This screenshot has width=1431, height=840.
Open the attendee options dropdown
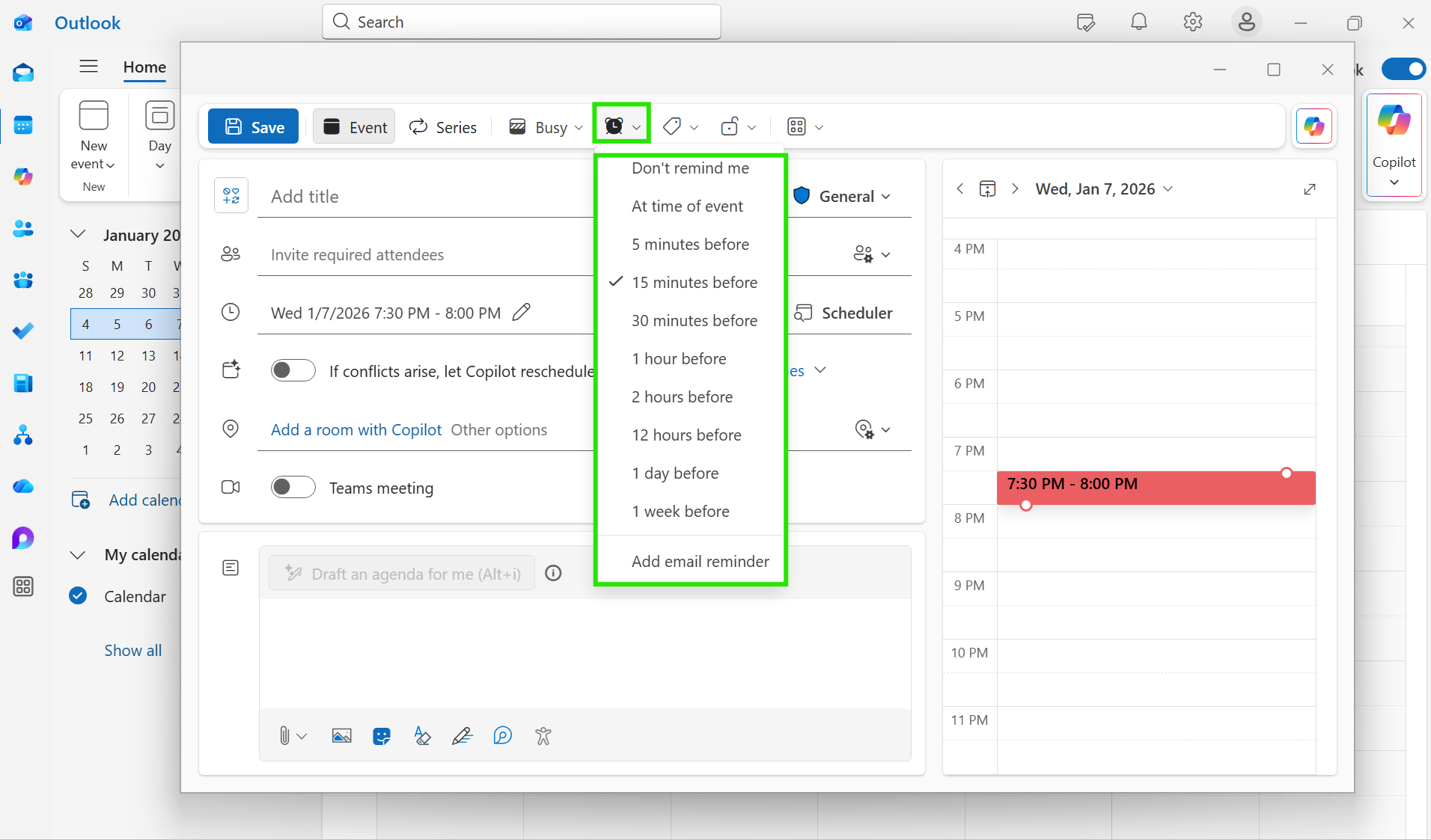click(x=872, y=254)
